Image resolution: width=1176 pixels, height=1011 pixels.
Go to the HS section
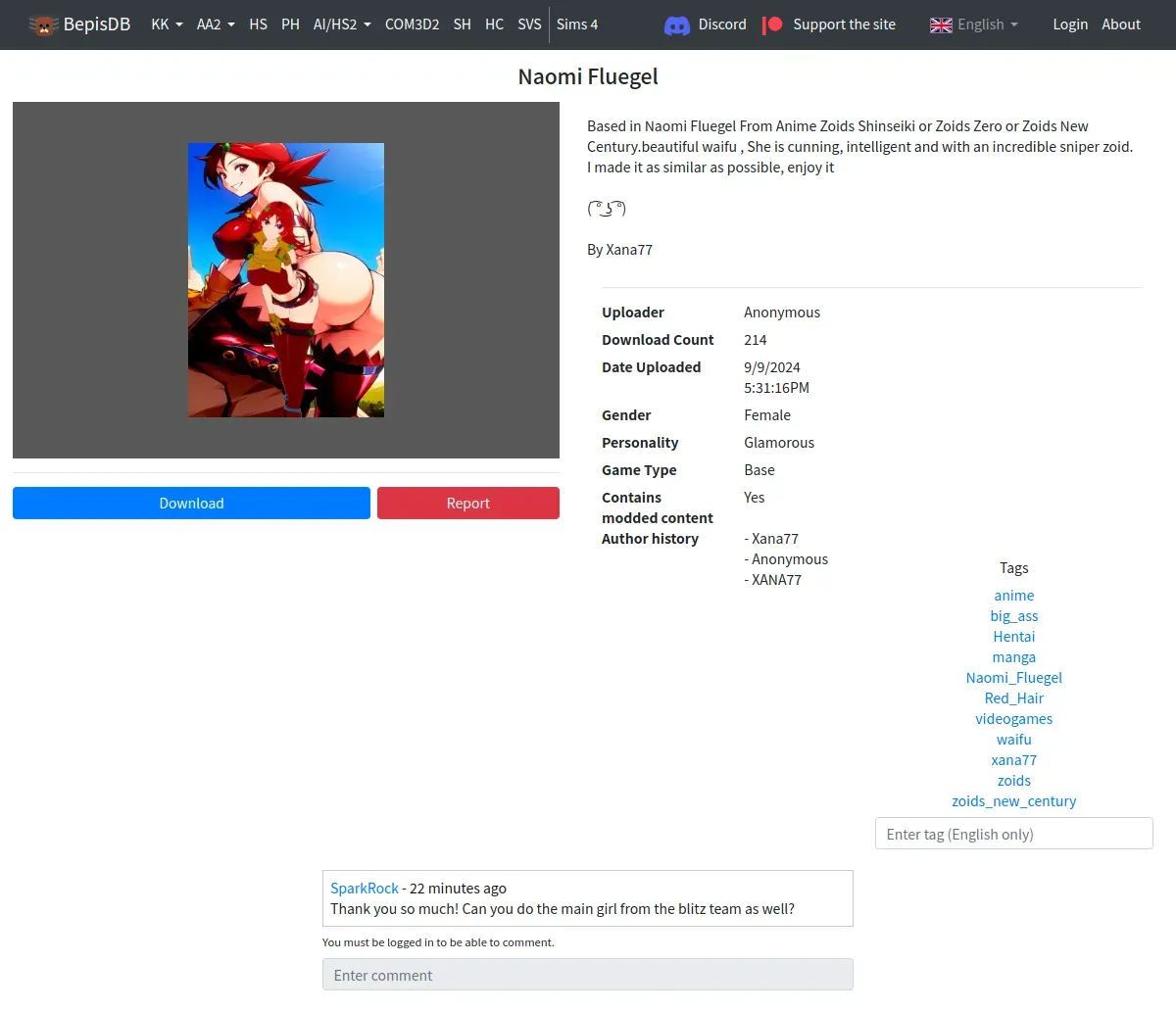(258, 24)
